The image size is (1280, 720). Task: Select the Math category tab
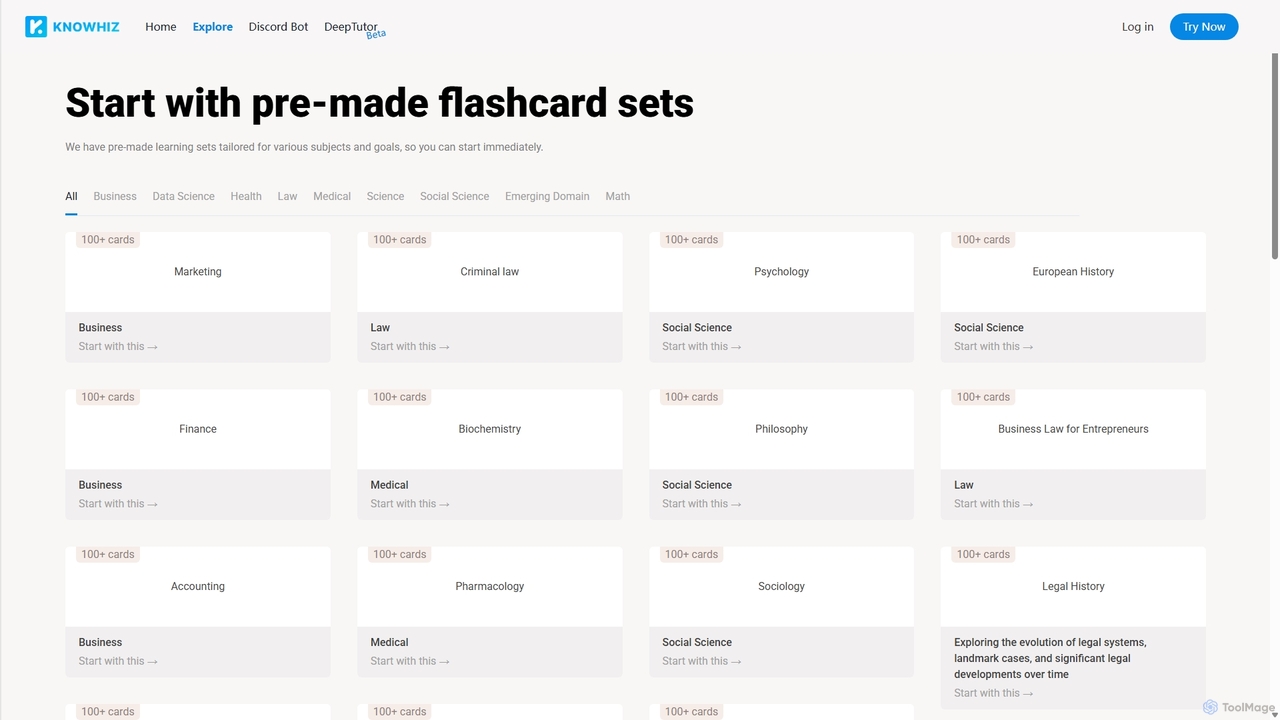tap(617, 196)
